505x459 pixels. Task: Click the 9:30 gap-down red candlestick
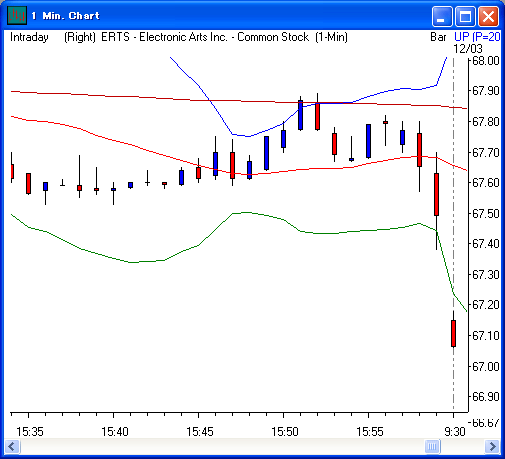click(453, 333)
